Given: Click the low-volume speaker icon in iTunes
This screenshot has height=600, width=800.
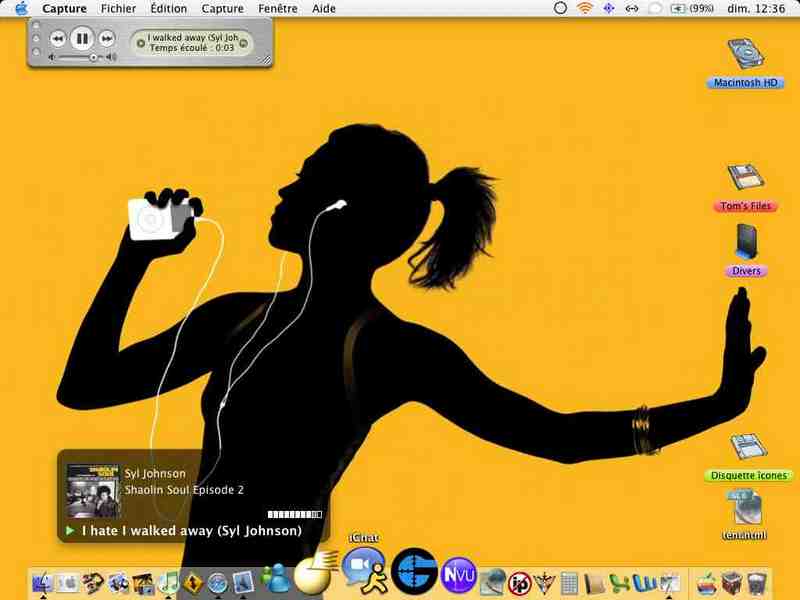Looking at the screenshot, I should pyautogui.click(x=52, y=58).
